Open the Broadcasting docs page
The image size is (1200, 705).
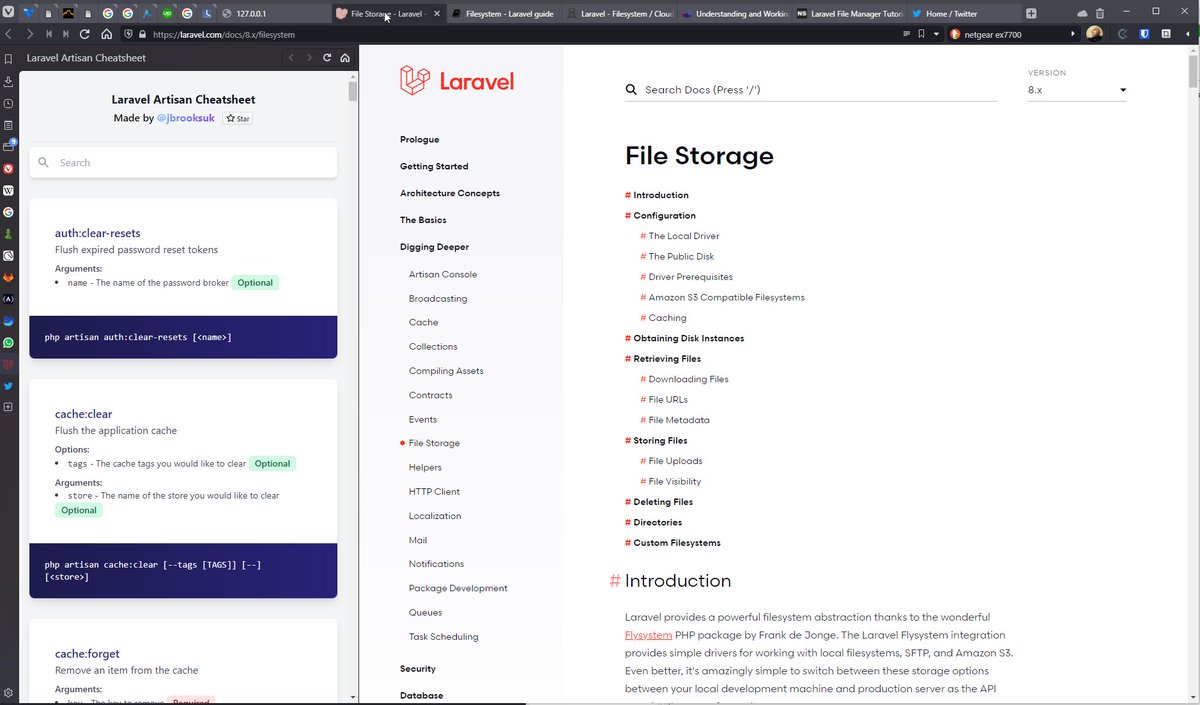pos(438,299)
